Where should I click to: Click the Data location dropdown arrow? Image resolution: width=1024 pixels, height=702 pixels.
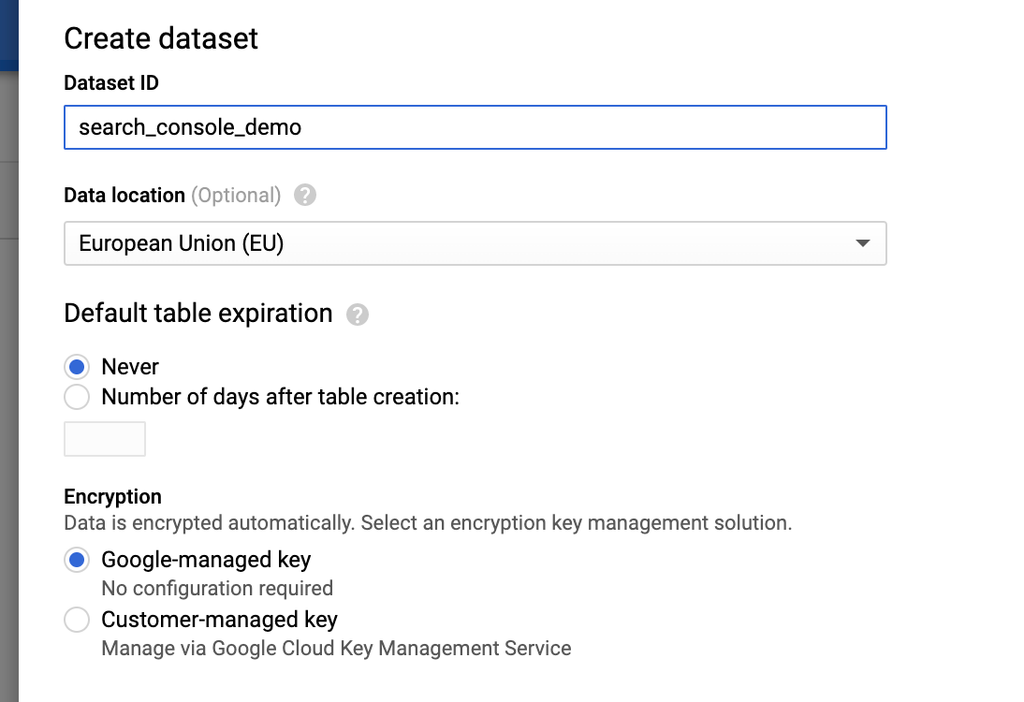coord(863,243)
